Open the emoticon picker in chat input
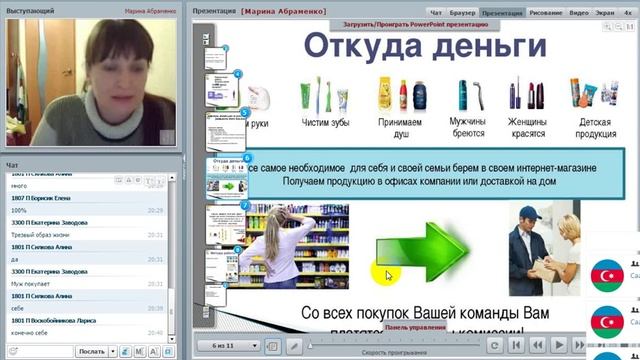This screenshot has height=360, width=640. point(13,351)
